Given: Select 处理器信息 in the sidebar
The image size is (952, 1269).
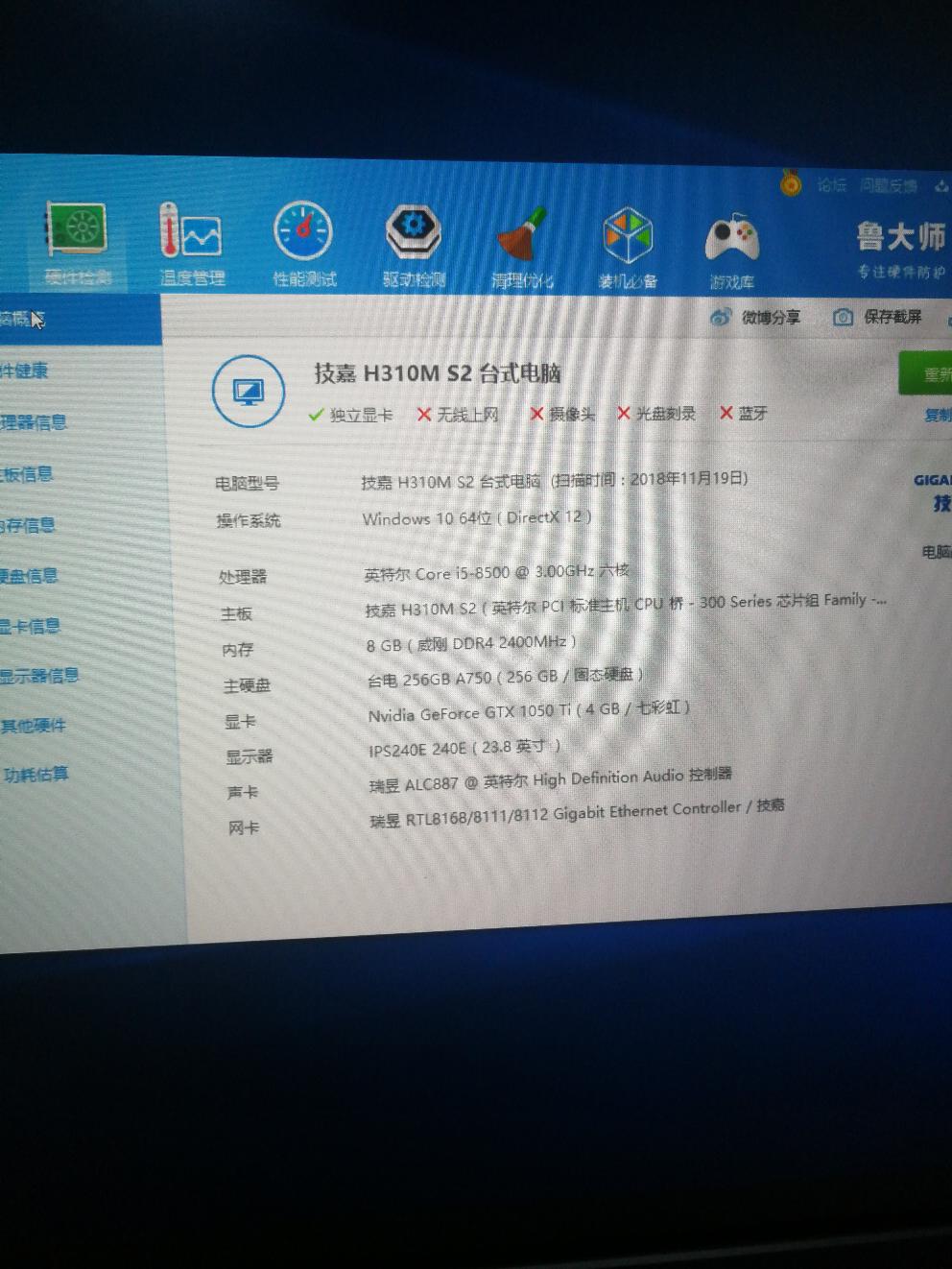Looking at the screenshot, I should coord(33,422).
